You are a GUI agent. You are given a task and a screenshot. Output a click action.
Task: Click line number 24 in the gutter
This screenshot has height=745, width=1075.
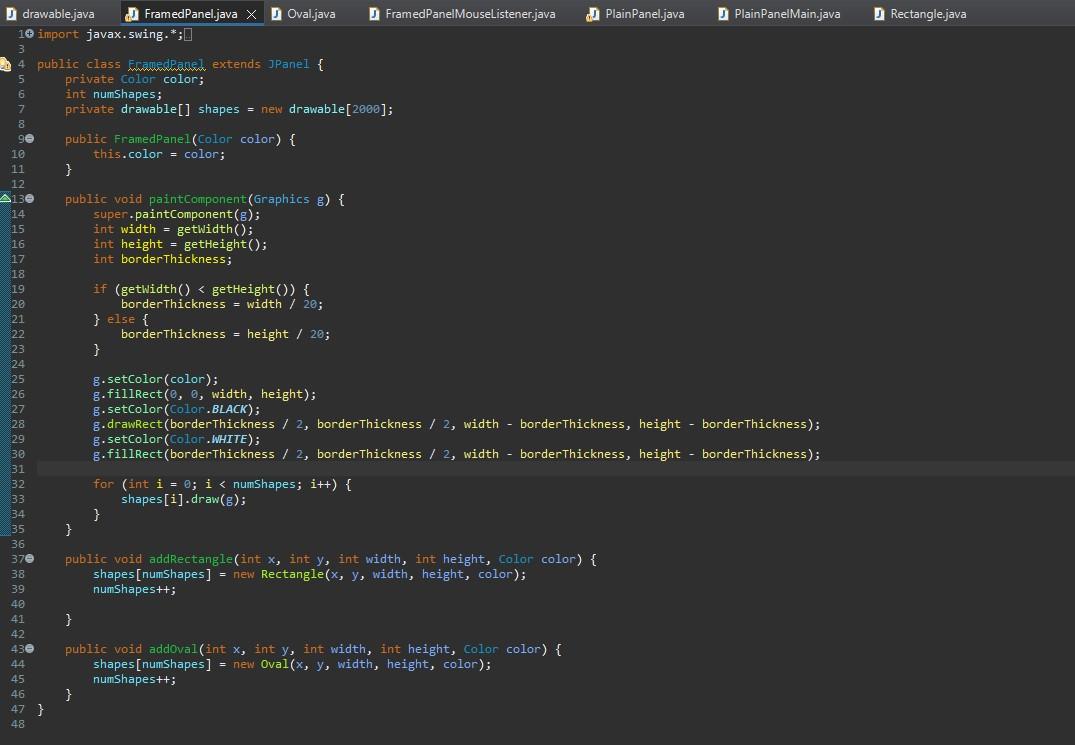click(17, 364)
